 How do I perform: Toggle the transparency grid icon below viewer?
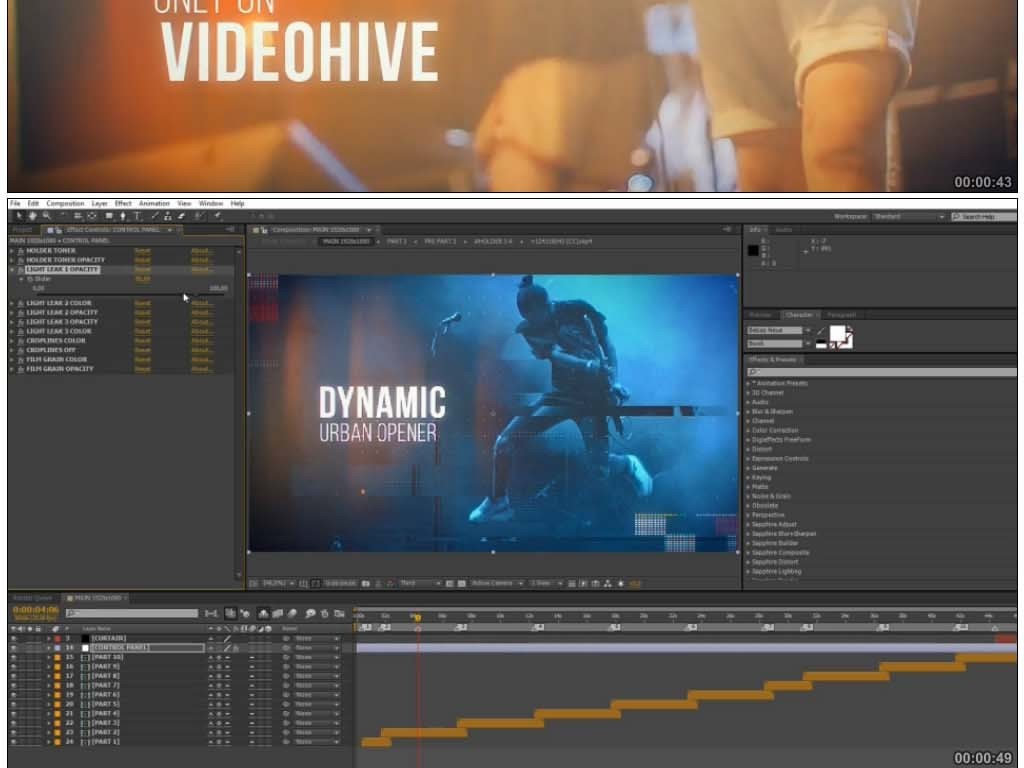coord(462,583)
